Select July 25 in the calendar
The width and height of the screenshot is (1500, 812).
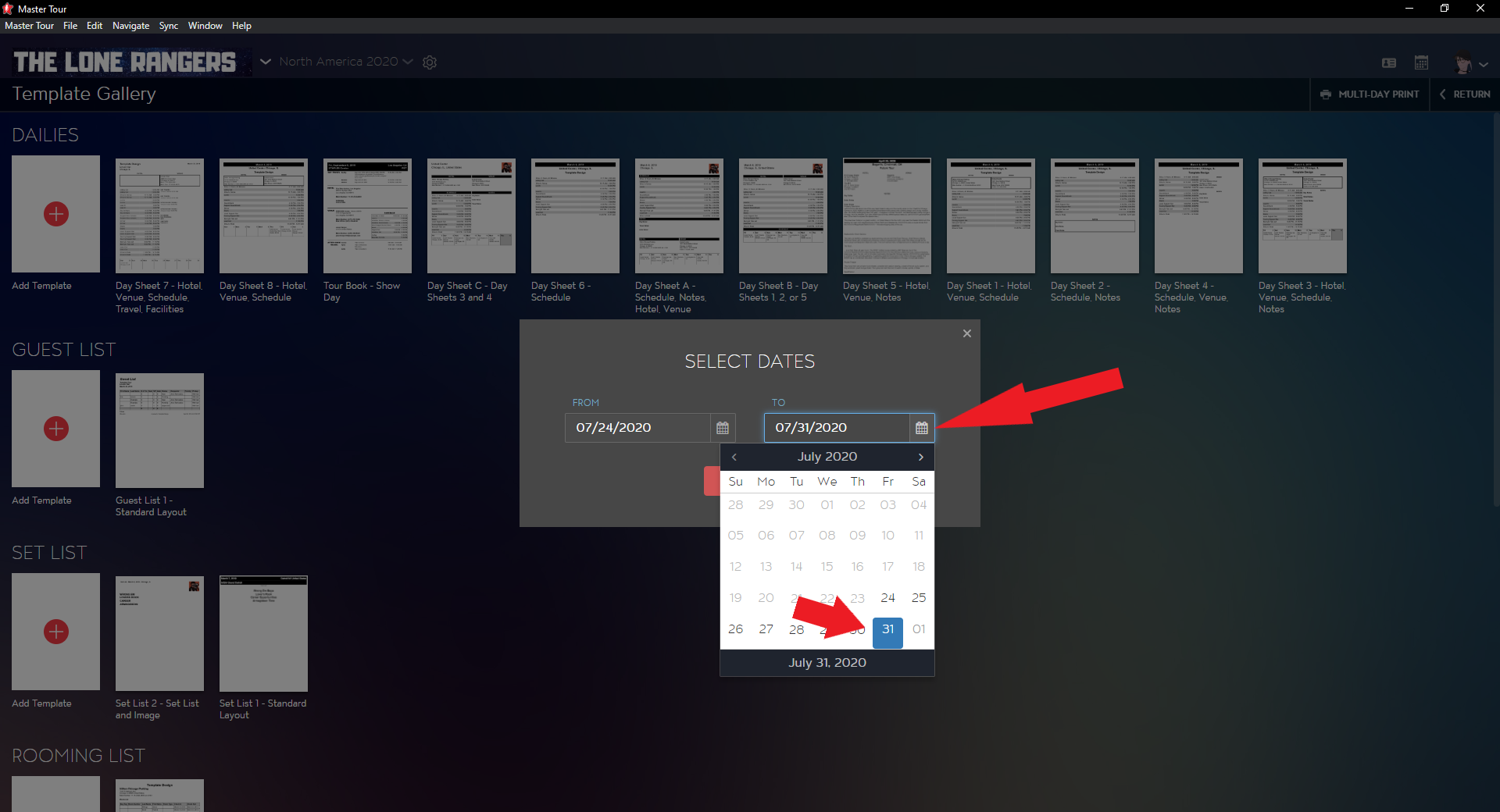click(x=919, y=598)
